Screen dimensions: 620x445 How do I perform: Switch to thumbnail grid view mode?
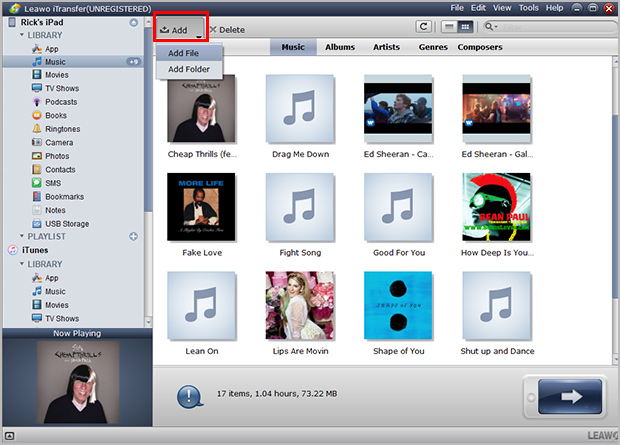(x=465, y=27)
